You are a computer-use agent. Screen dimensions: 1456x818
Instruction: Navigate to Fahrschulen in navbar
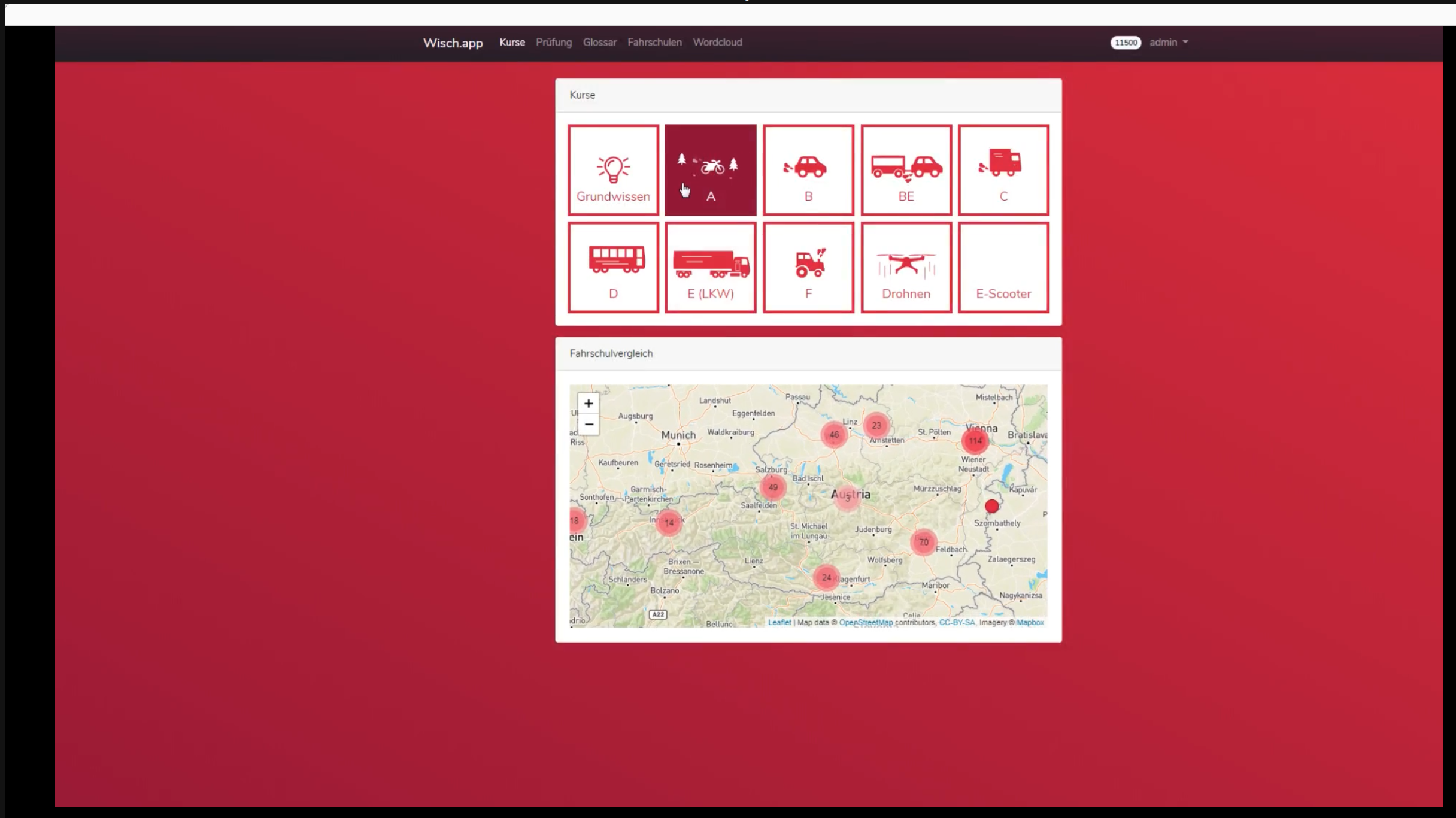click(654, 43)
